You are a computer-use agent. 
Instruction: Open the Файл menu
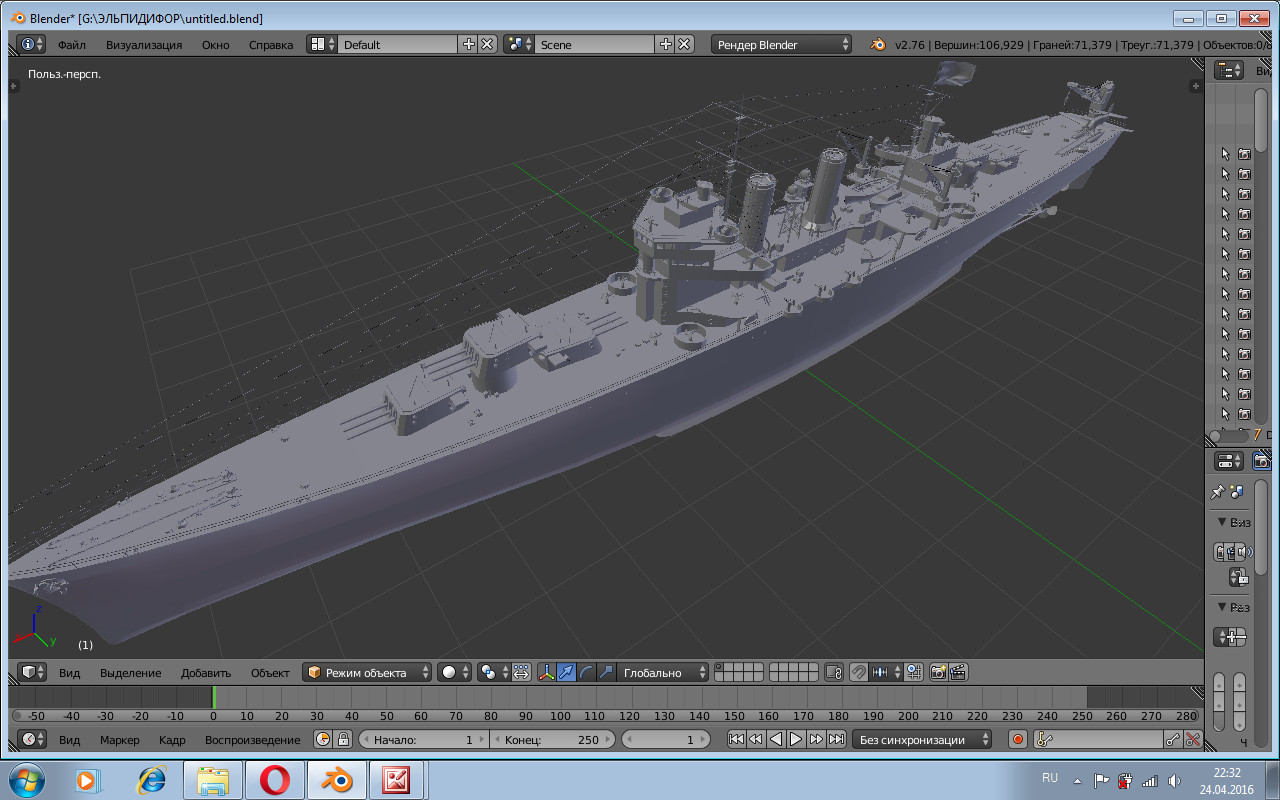tap(71, 45)
